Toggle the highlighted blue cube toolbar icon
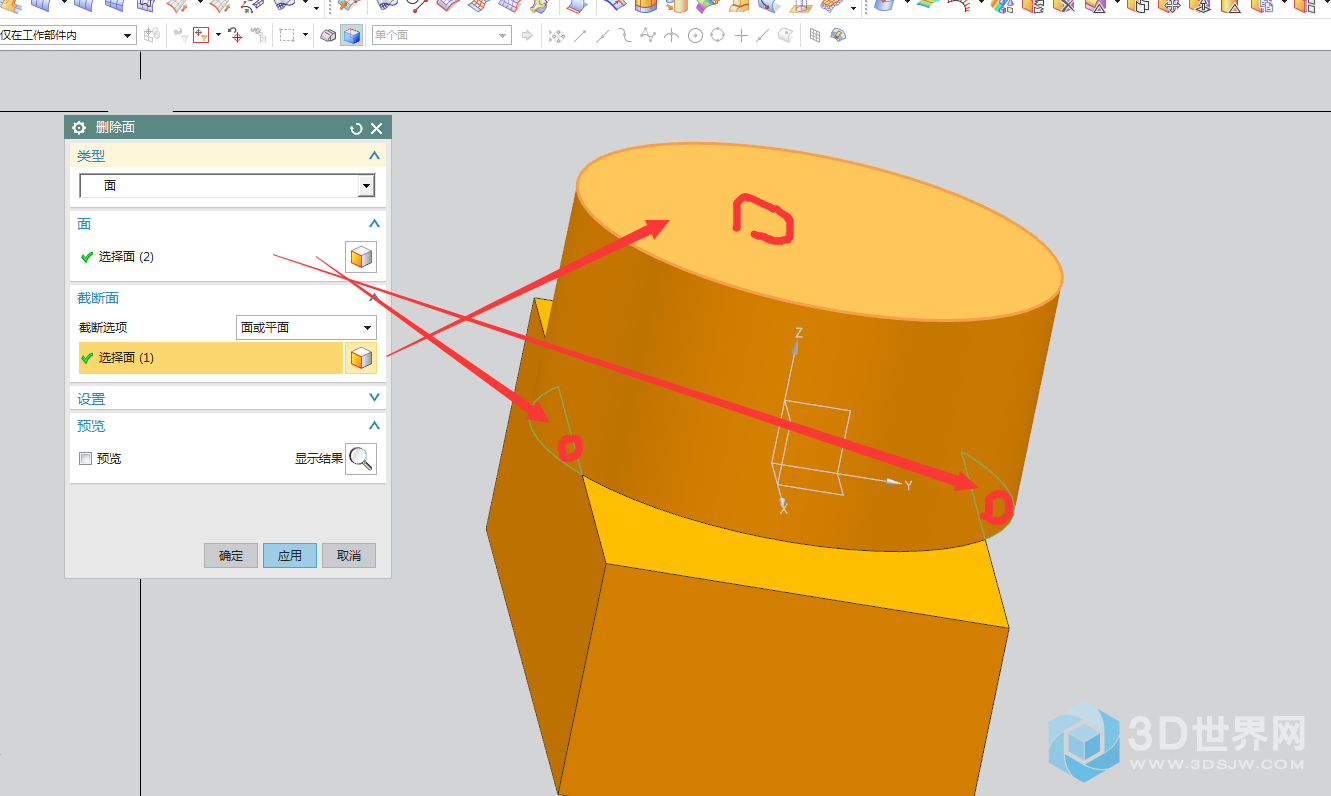The image size is (1331, 796). coord(351,35)
